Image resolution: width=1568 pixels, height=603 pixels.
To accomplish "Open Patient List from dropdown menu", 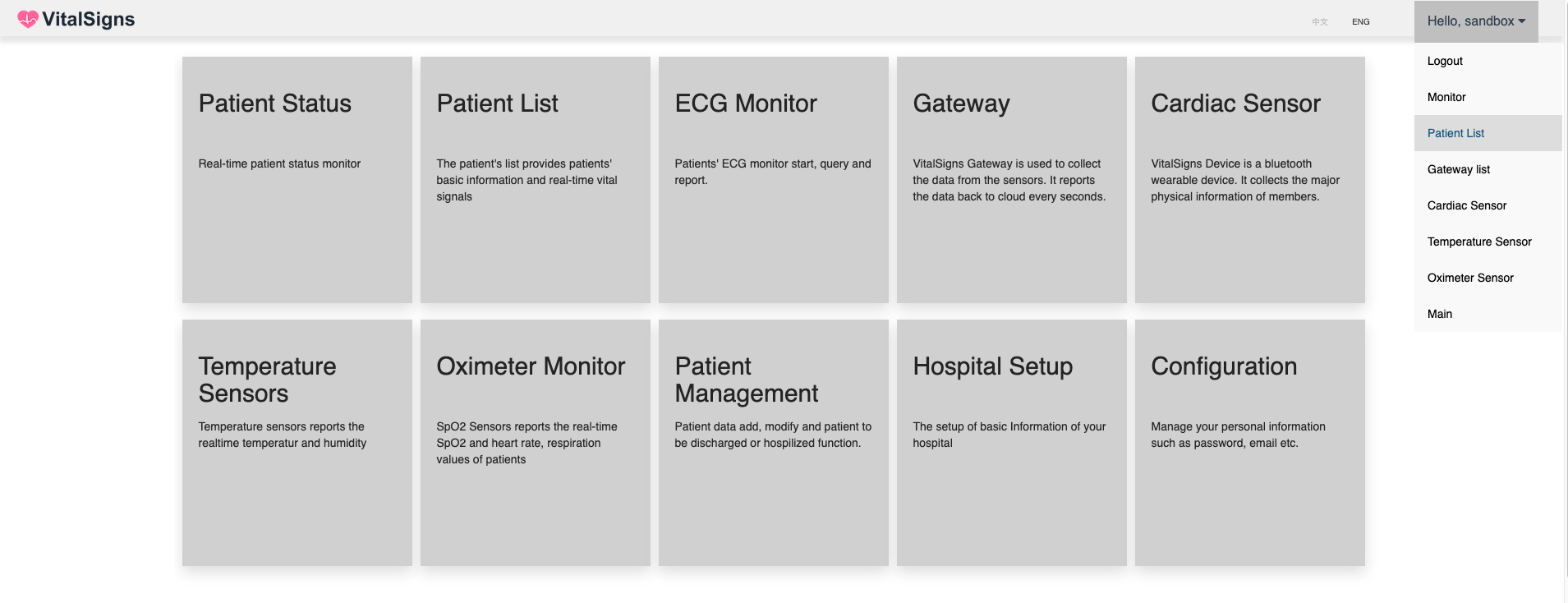I will click(1488, 133).
